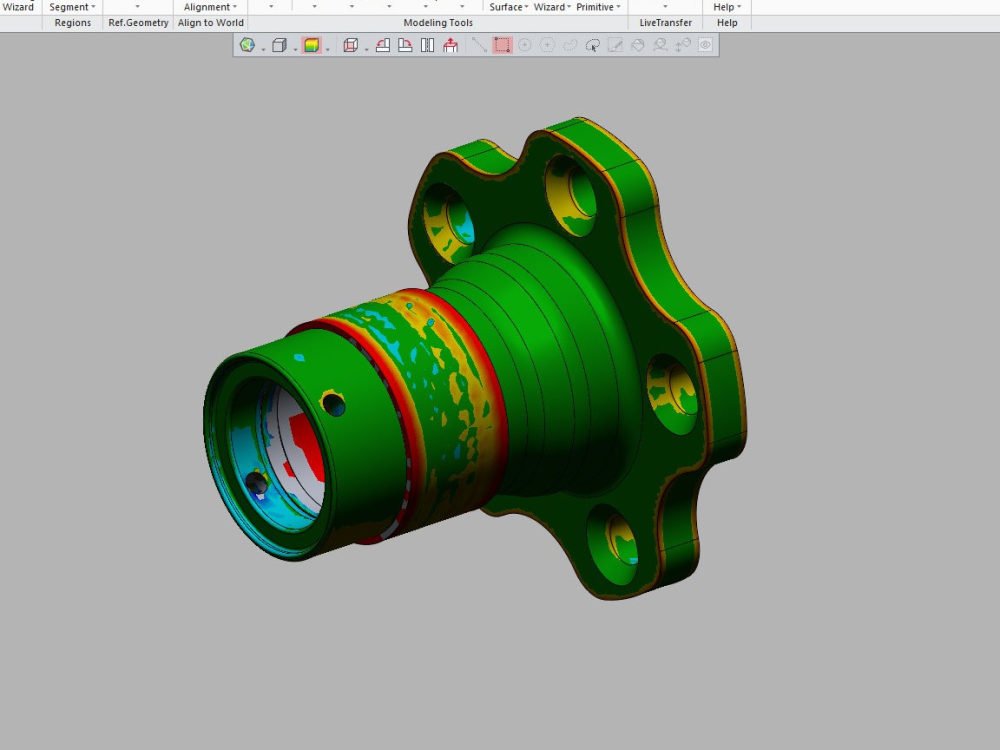Open the Primitive dropdown

598,7
